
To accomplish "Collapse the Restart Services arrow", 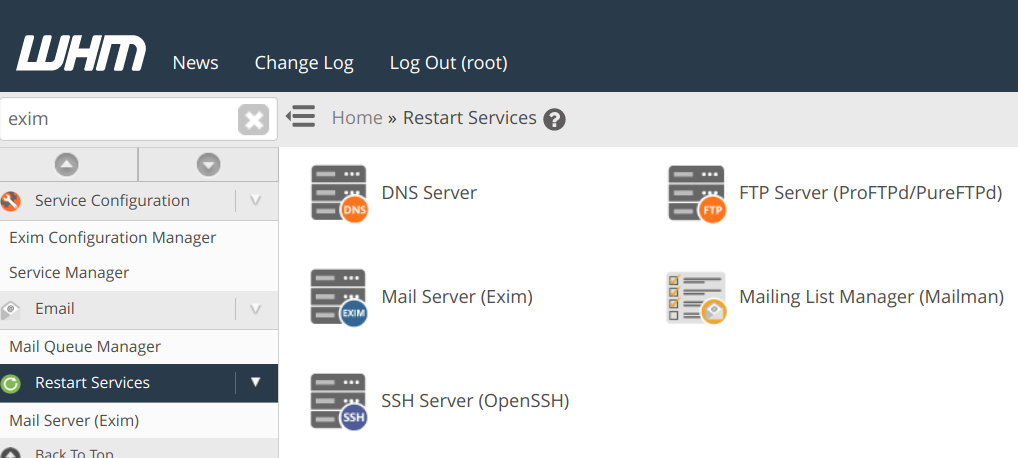I will click(x=256, y=382).
